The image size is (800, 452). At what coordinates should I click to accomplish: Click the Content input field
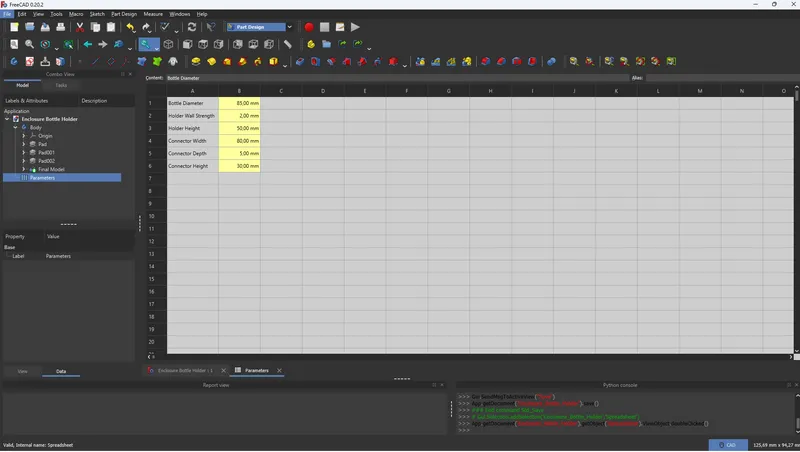(397, 78)
